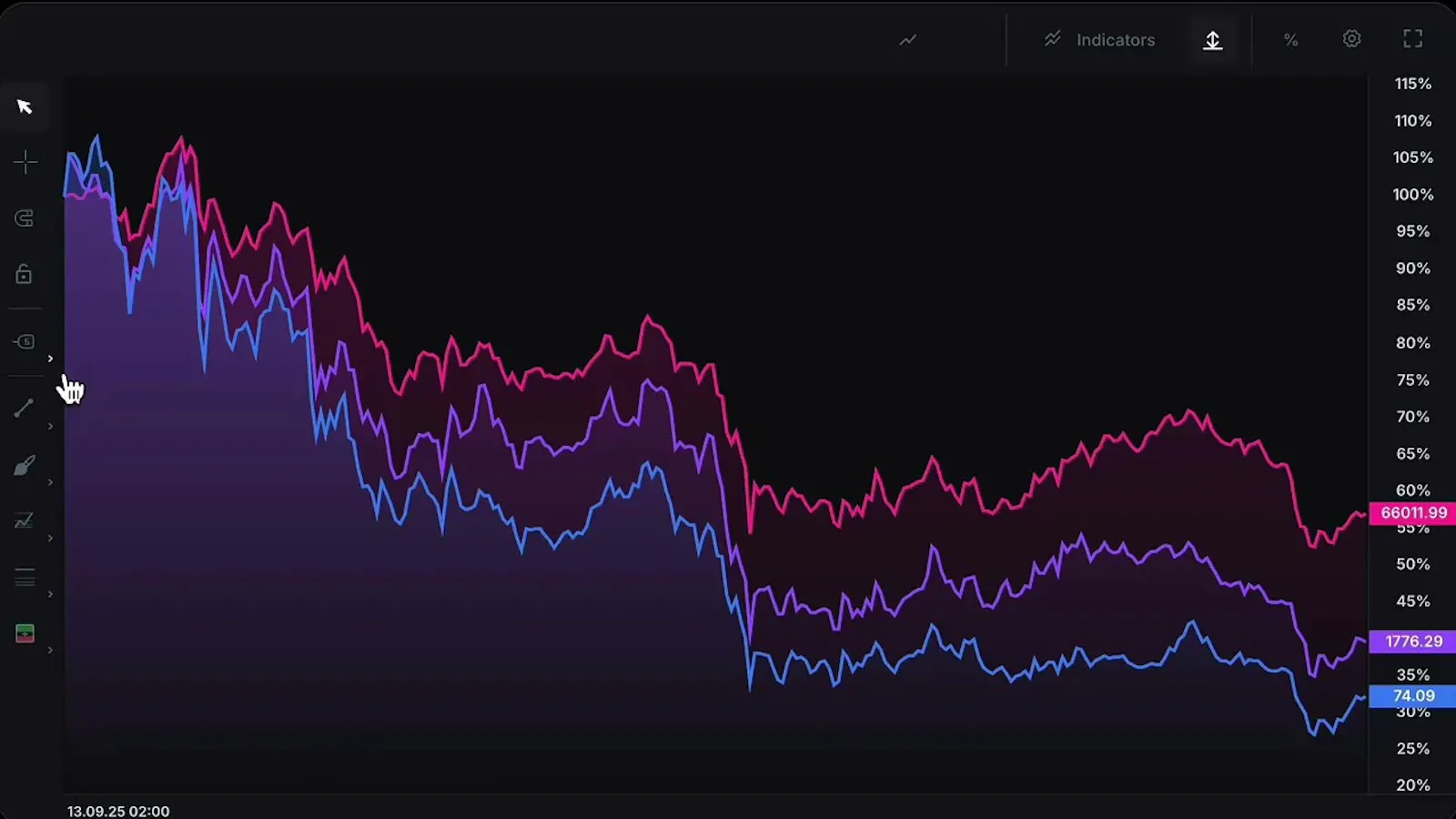The height and width of the screenshot is (819, 1456).
Task: Expand the horizontal lines tool options
Action: coord(50,594)
